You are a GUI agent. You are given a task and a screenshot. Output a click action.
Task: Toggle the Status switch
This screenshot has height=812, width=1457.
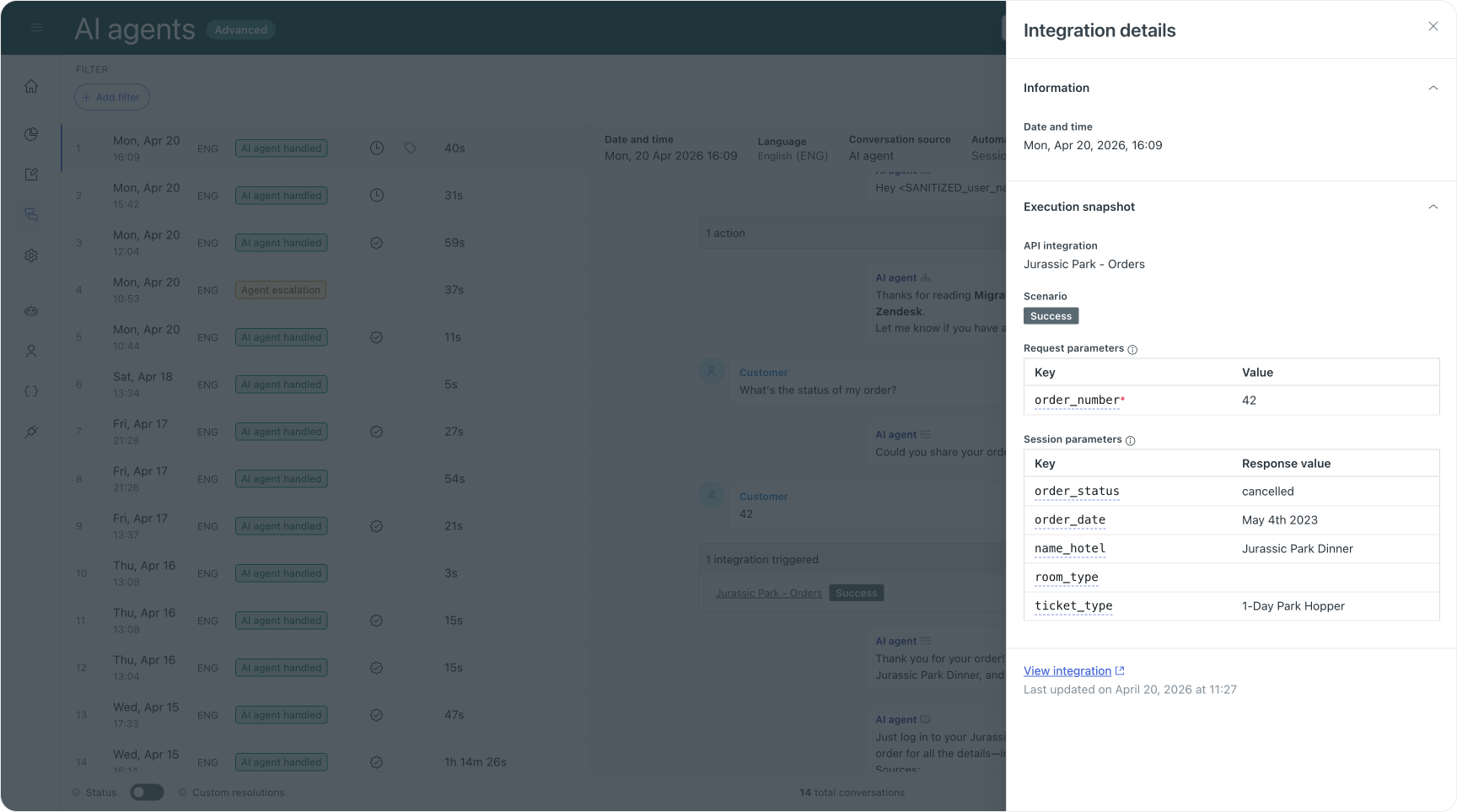pos(147,793)
